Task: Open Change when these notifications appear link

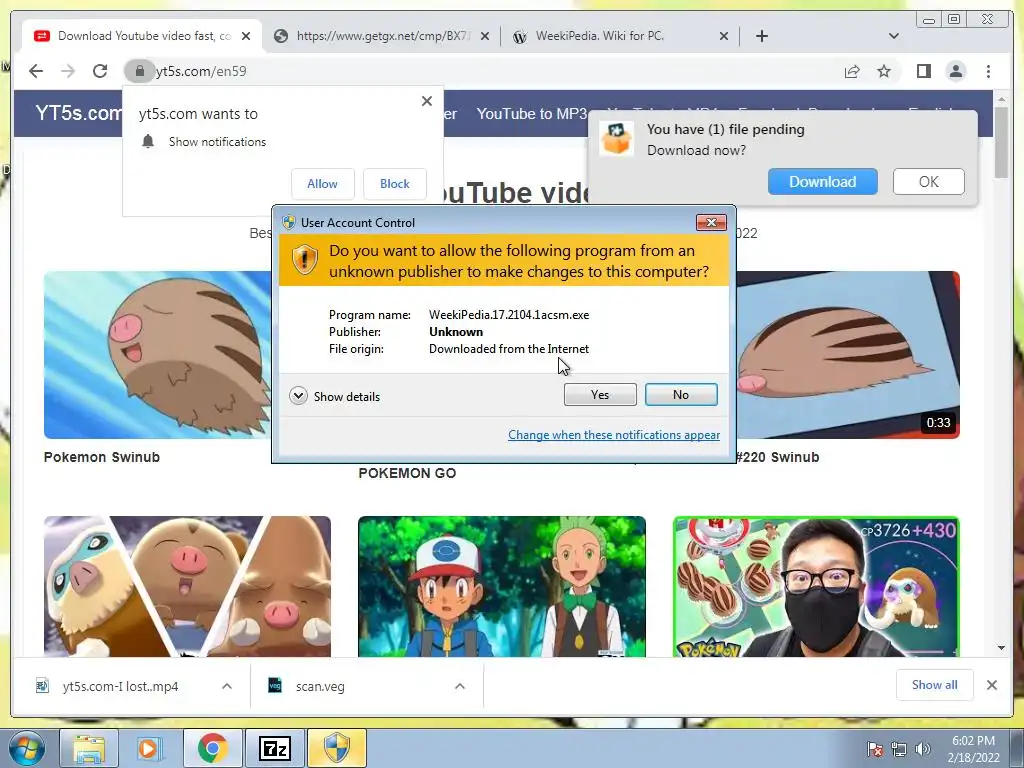Action: pos(614,435)
